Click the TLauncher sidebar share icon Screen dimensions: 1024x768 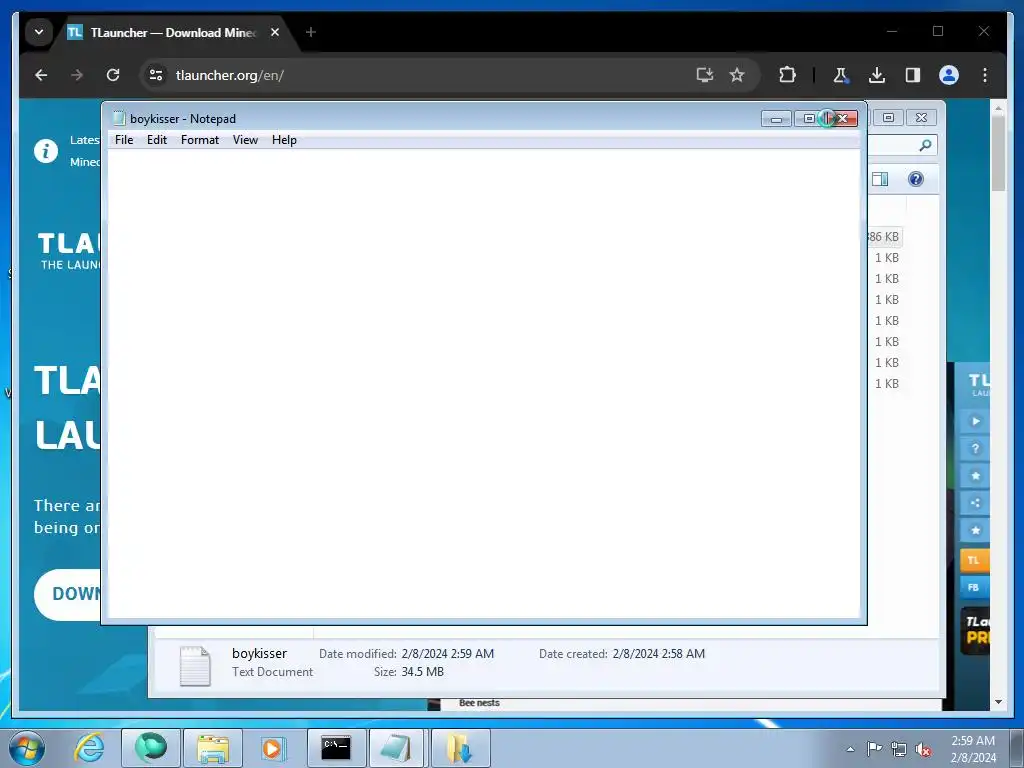point(975,503)
